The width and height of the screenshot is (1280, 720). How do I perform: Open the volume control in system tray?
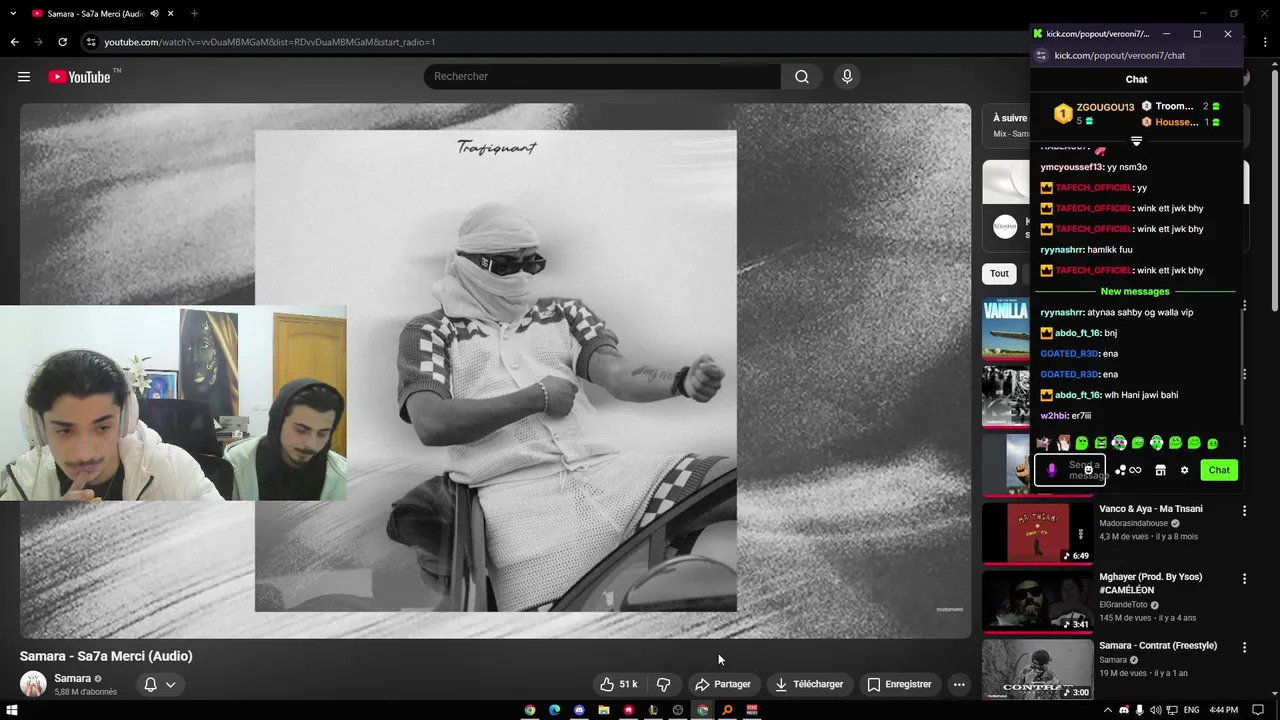1156,710
